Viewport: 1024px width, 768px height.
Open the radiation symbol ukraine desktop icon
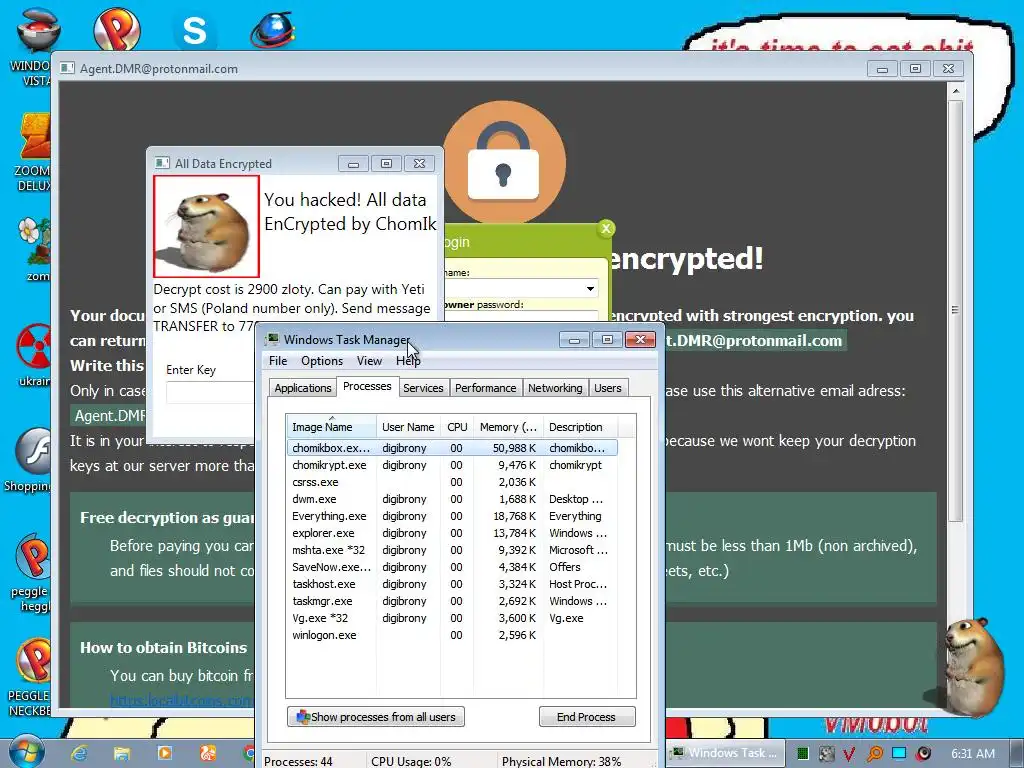pos(34,355)
